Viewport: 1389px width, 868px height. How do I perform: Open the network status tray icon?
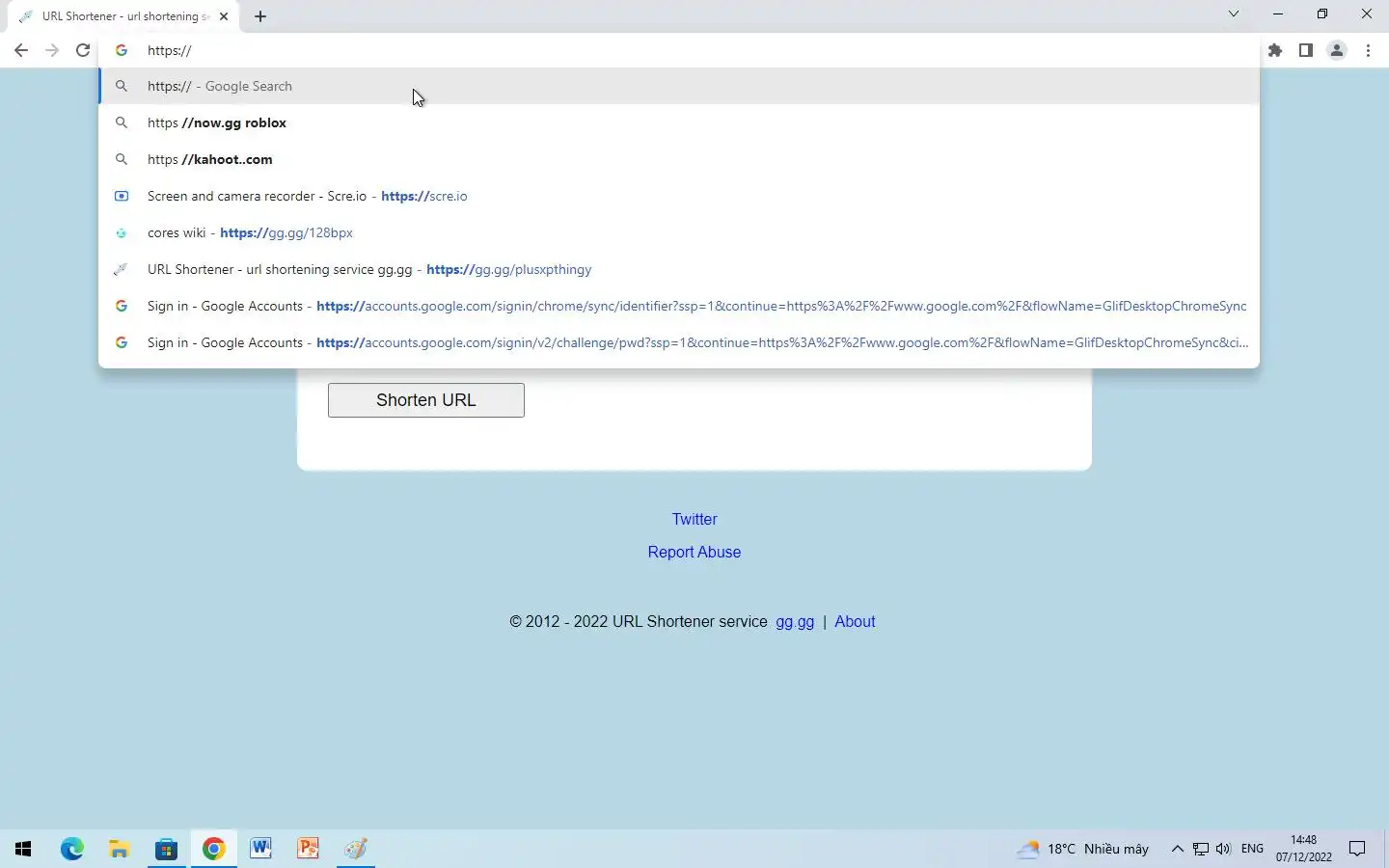[1201, 849]
